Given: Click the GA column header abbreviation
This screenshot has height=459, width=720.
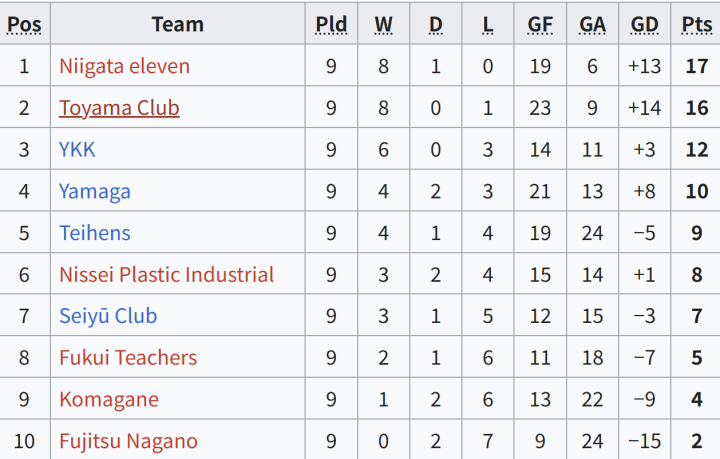Looking at the screenshot, I should point(592,24).
